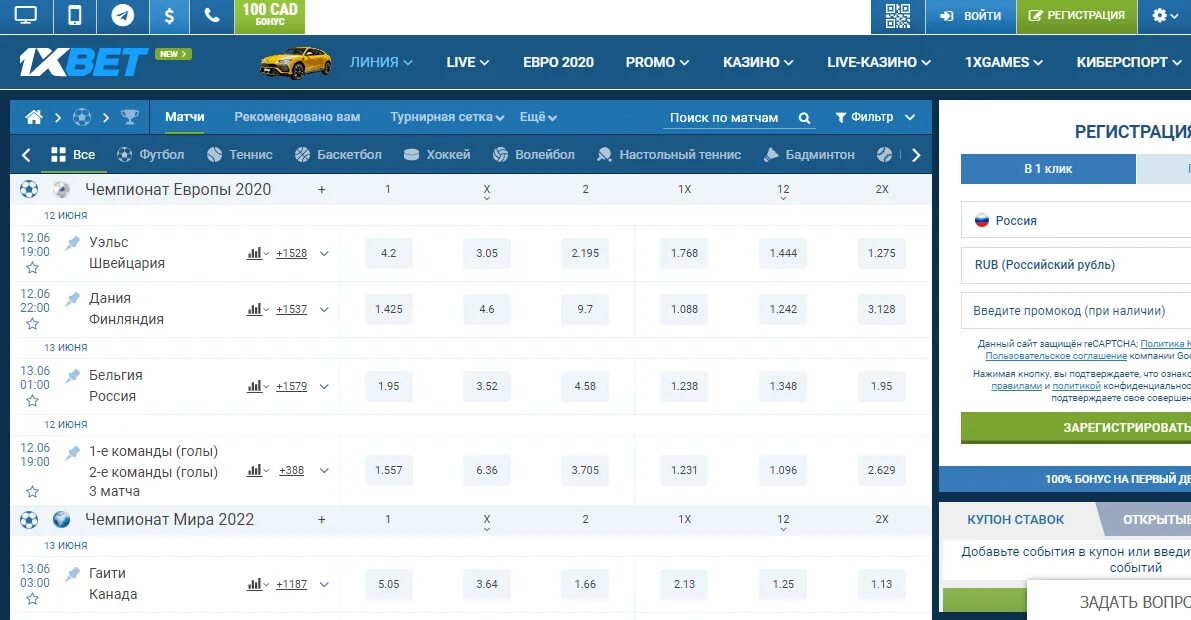Select the Теннис sport filter
This screenshot has width=1191, height=620.
pyautogui.click(x=239, y=154)
